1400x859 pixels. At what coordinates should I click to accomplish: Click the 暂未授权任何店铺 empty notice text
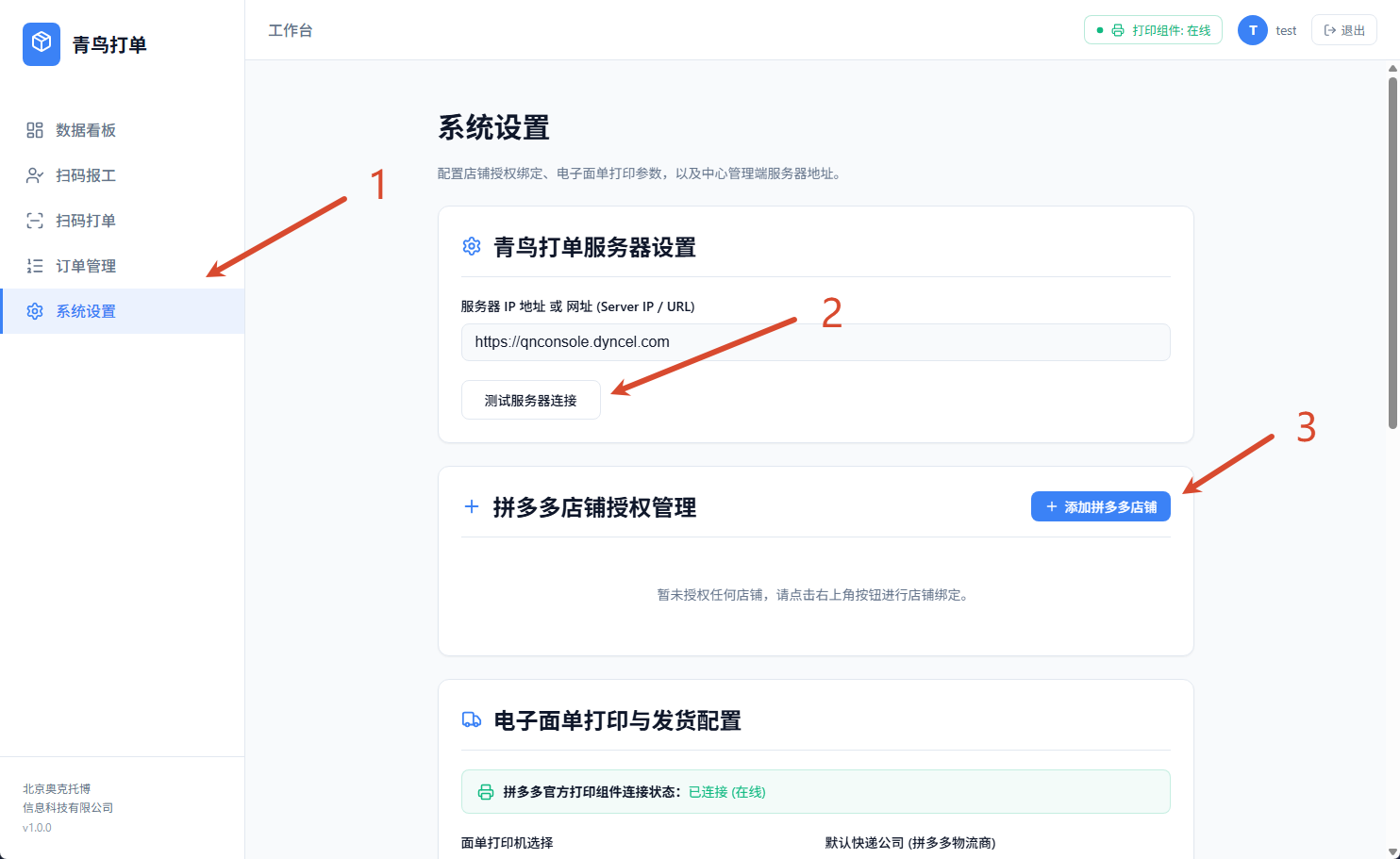816,595
